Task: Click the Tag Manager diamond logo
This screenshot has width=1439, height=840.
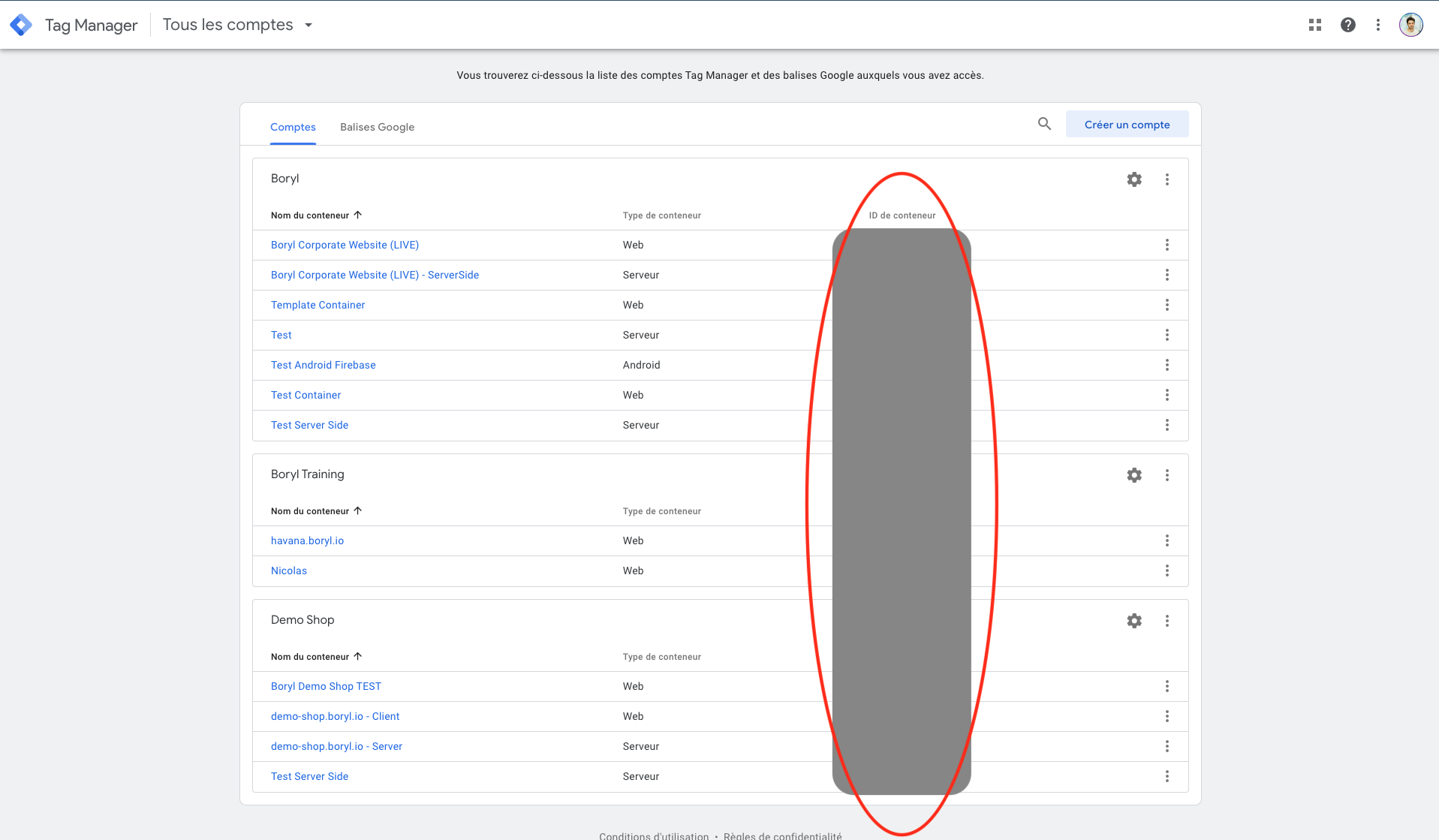Action: (x=21, y=24)
